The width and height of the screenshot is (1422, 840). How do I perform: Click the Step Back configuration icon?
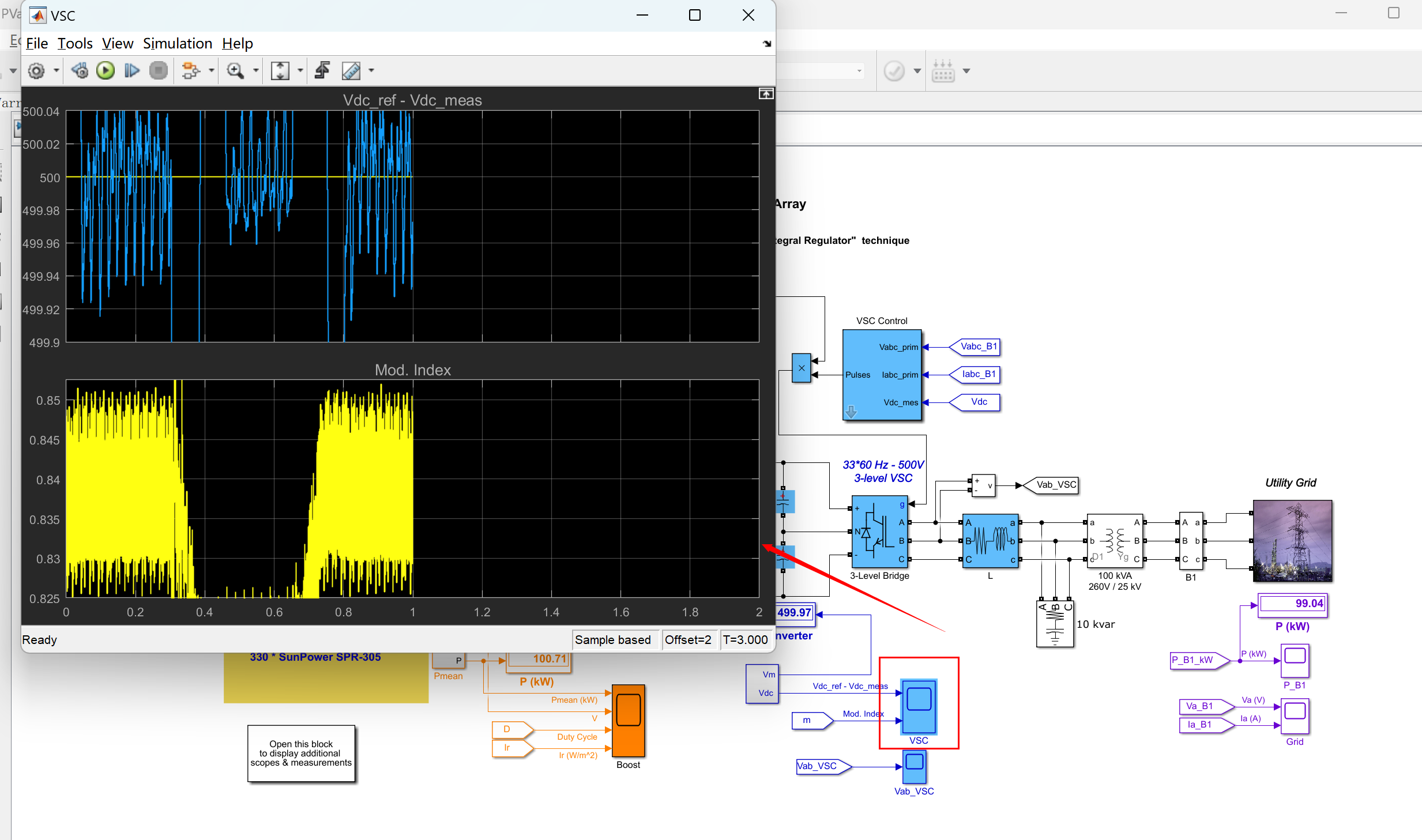tap(80, 71)
